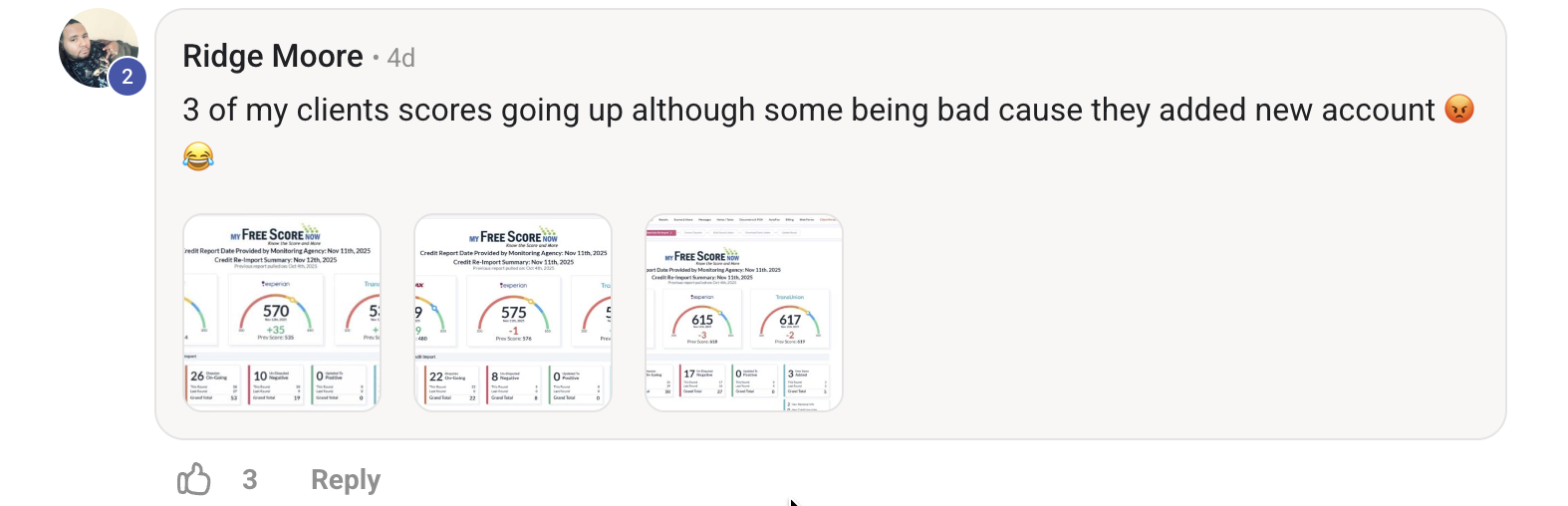Screen dimensions: 1568x506
Task: View the like count of 3
Action: tap(250, 480)
